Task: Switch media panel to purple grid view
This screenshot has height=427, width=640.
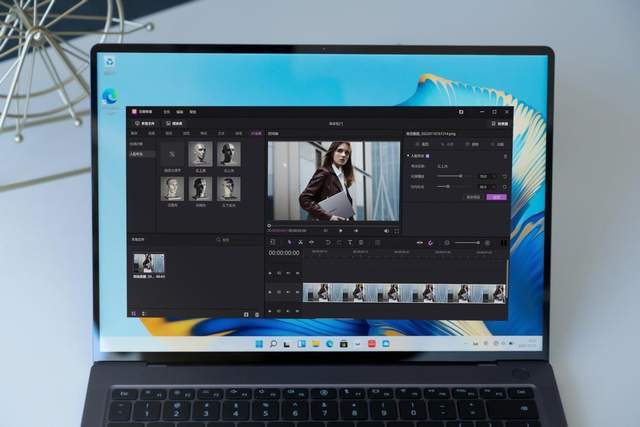Action: [133, 314]
